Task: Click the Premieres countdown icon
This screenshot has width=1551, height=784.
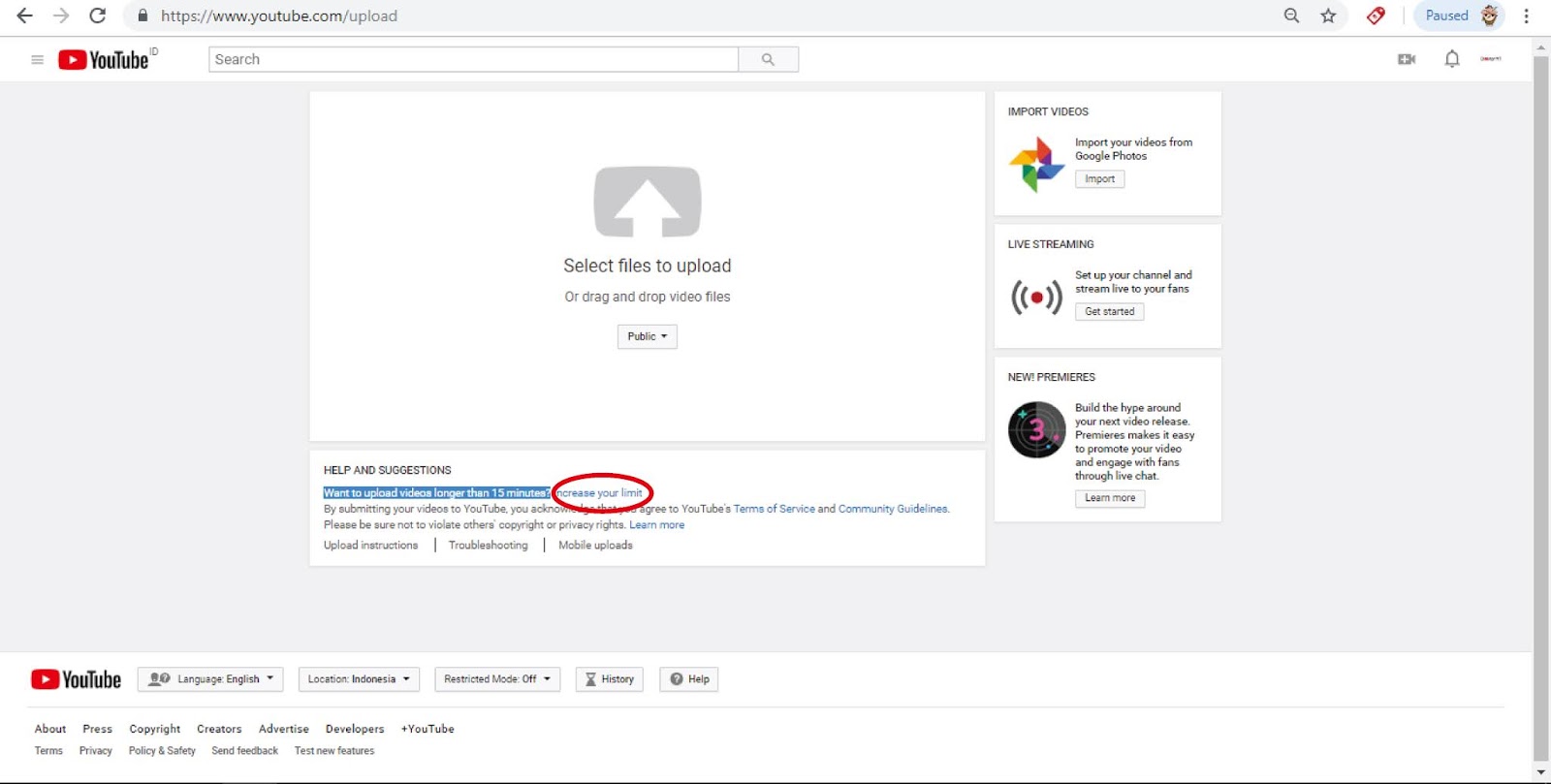Action: click(1036, 429)
